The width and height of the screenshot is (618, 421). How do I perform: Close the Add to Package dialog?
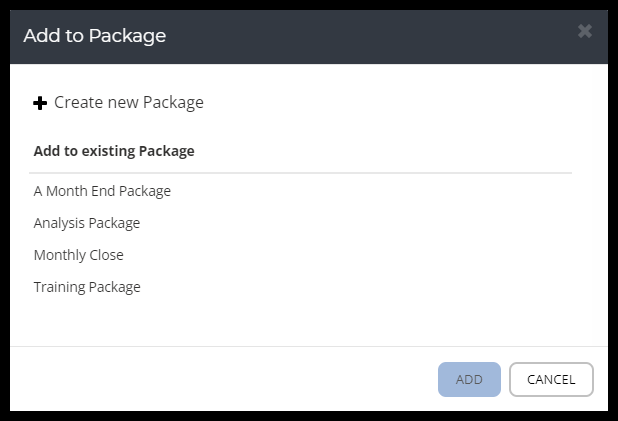pos(585,32)
